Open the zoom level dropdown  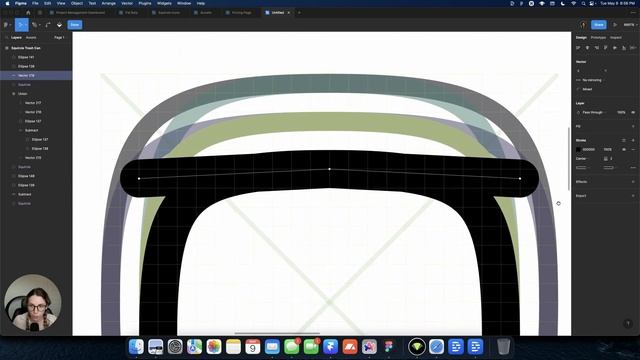click(630, 25)
